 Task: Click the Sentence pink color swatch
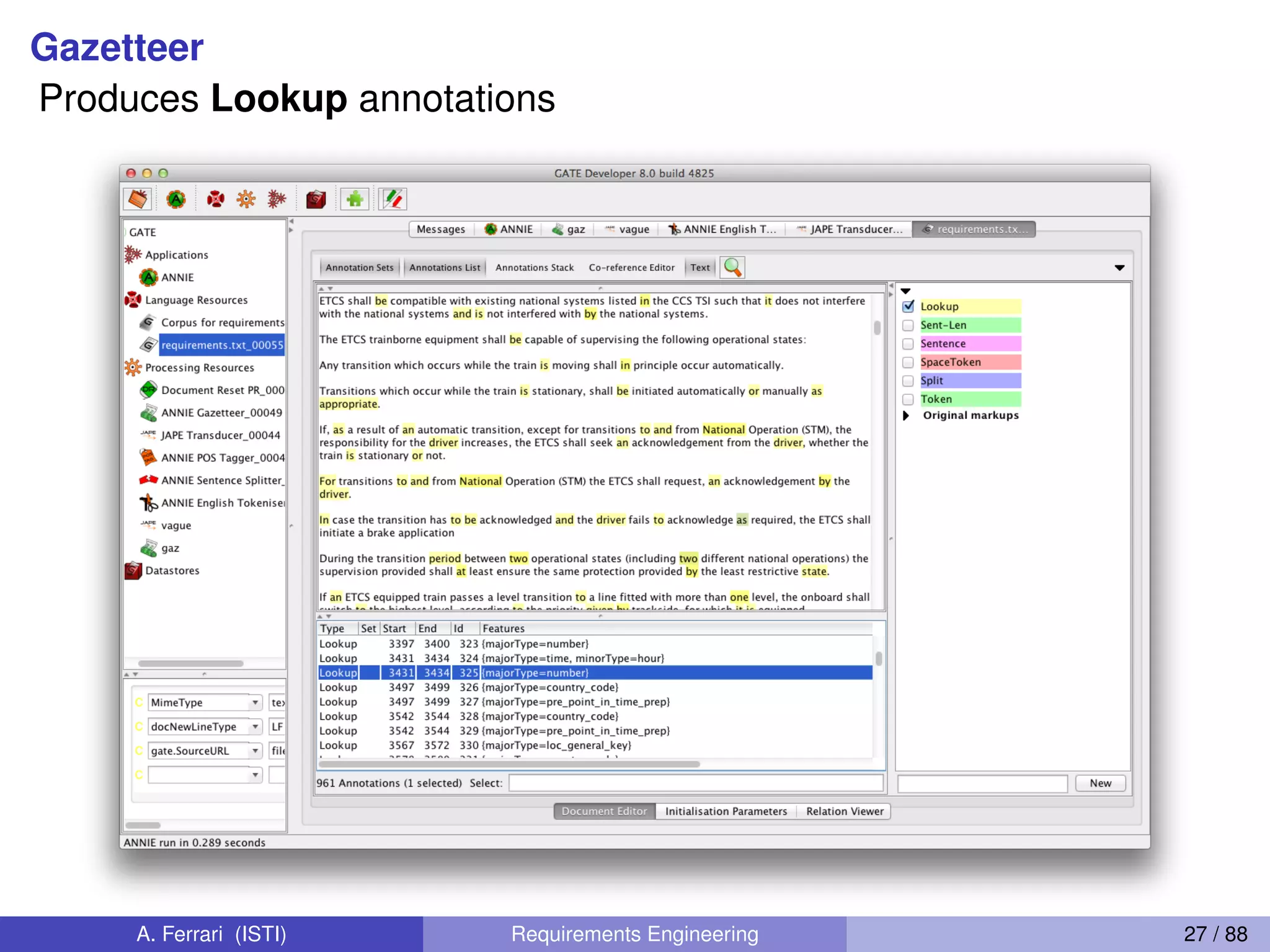(x=970, y=343)
